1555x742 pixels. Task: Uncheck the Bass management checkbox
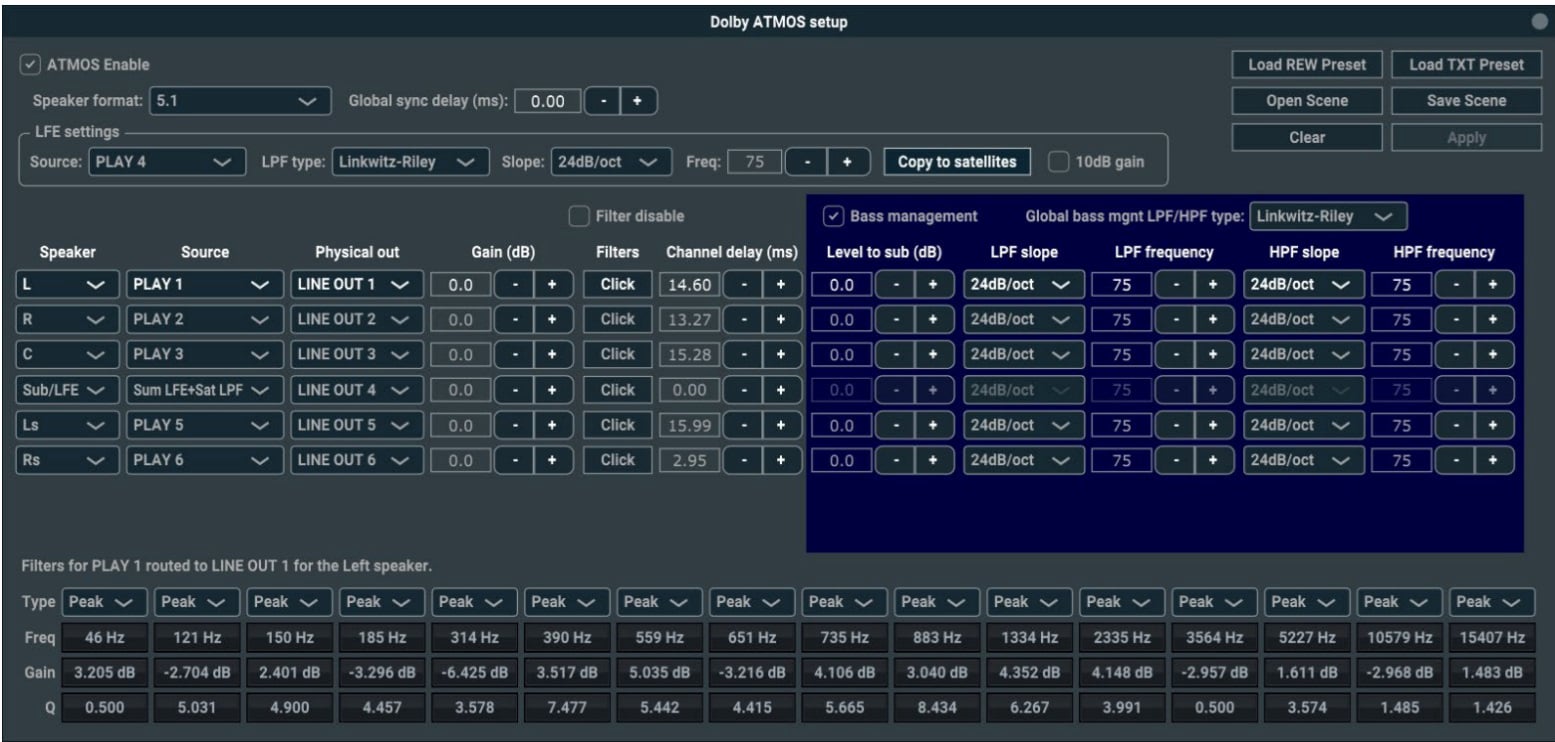pyautogui.click(x=833, y=216)
